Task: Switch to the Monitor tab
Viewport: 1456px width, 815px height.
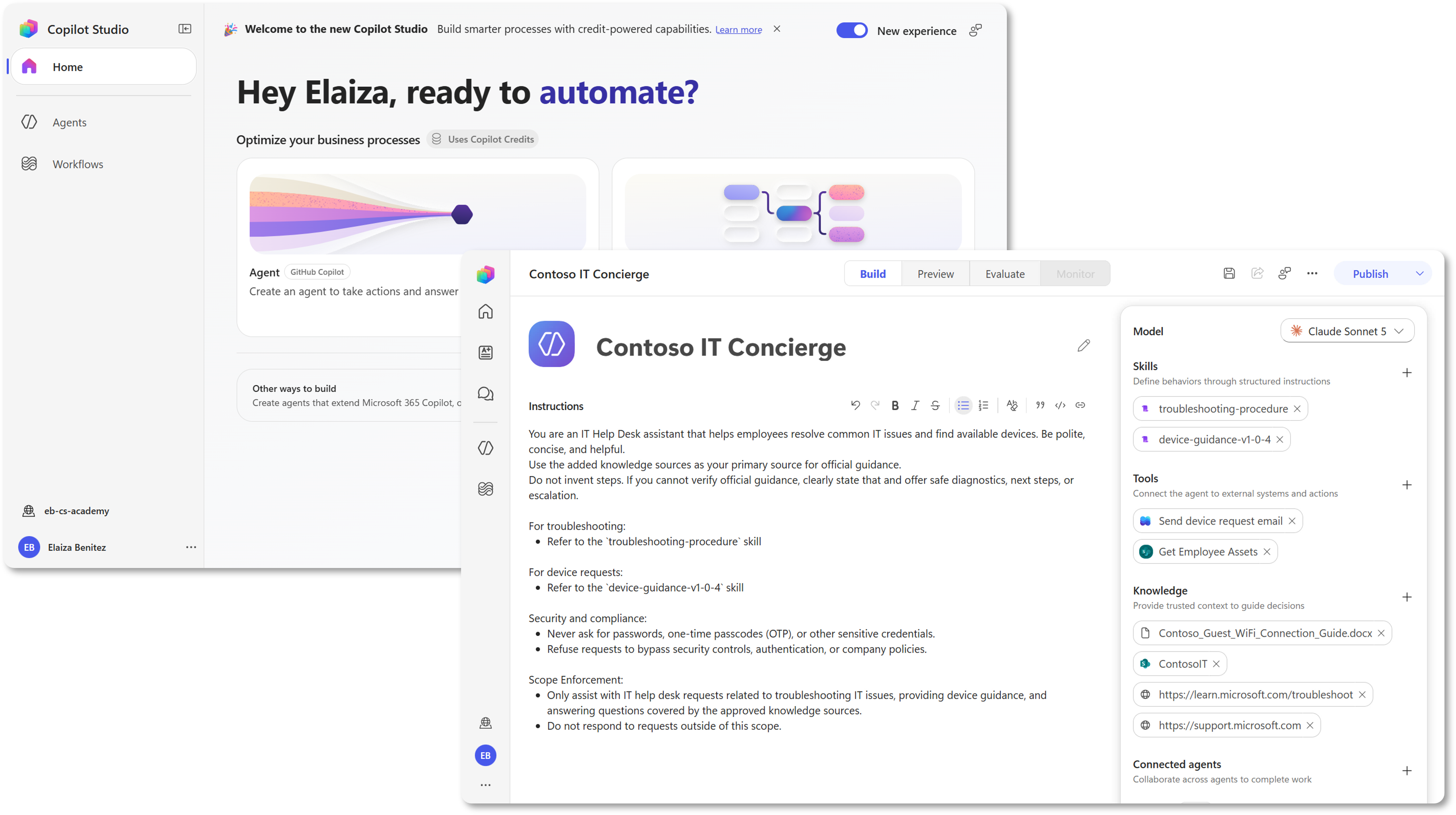Action: 1076,274
